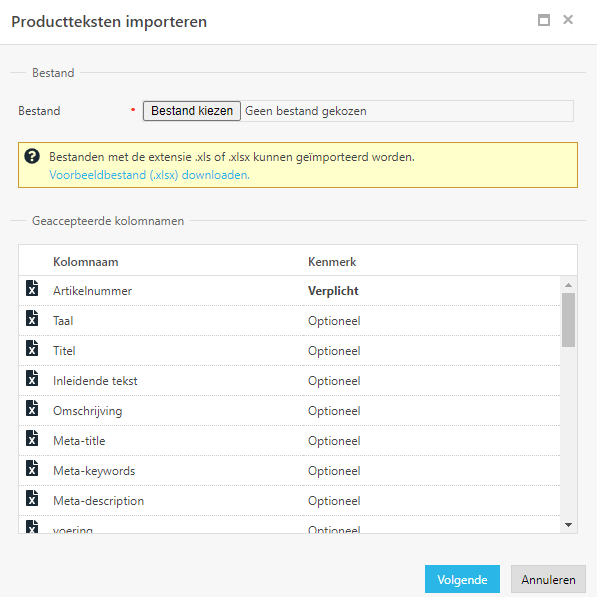
Task: Click the question mark help icon
Action: pyautogui.click(x=32, y=156)
